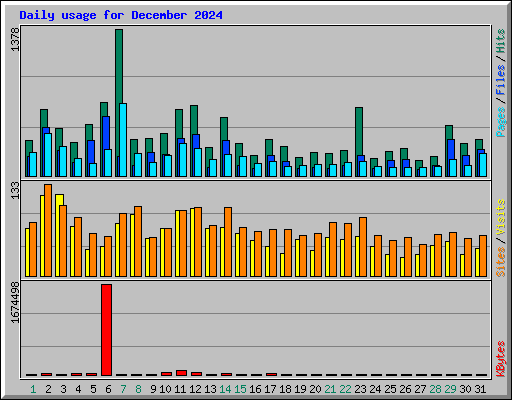The height and width of the screenshot is (400, 512).
Task: Click the tall cyan Pages bar on day 7
Action: pyautogui.click(x=123, y=140)
